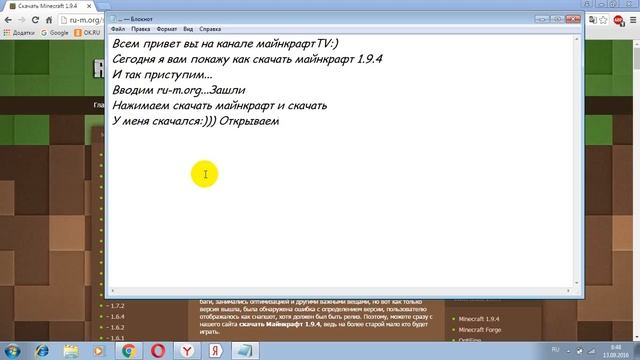Launch Opera browser from taskbar
Viewport: 640px width, 360px height.
pyautogui.click(x=158, y=351)
